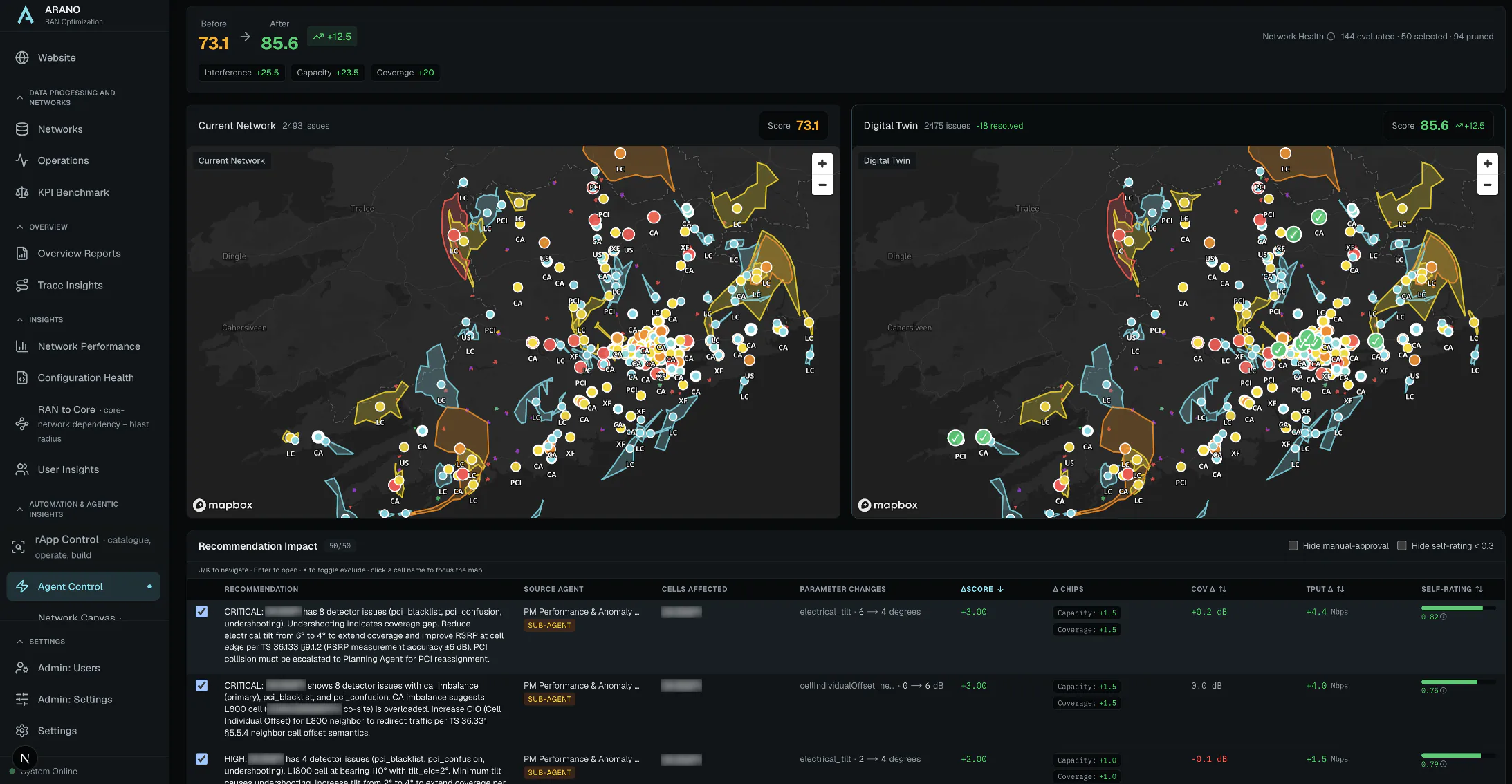Collapse Data Processing and Networks section
This screenshot has width=1512, height=784.
(20, 97)
